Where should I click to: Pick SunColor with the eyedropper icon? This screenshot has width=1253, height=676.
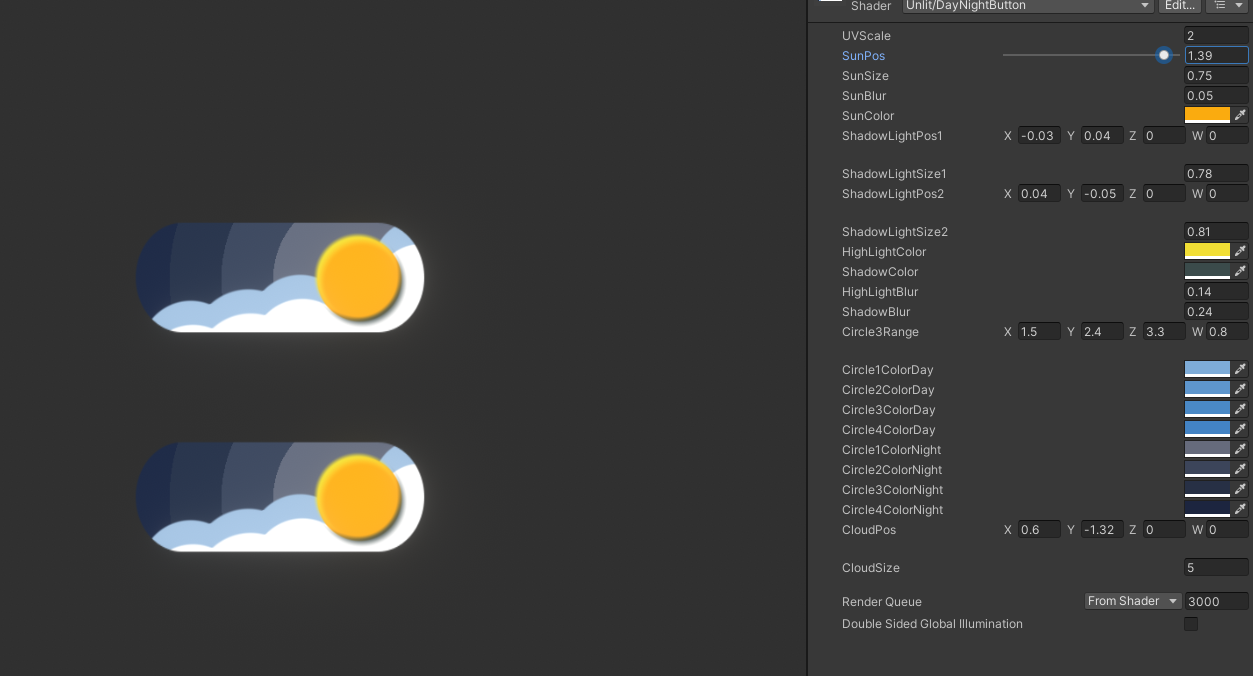(x=1240, y=115)
